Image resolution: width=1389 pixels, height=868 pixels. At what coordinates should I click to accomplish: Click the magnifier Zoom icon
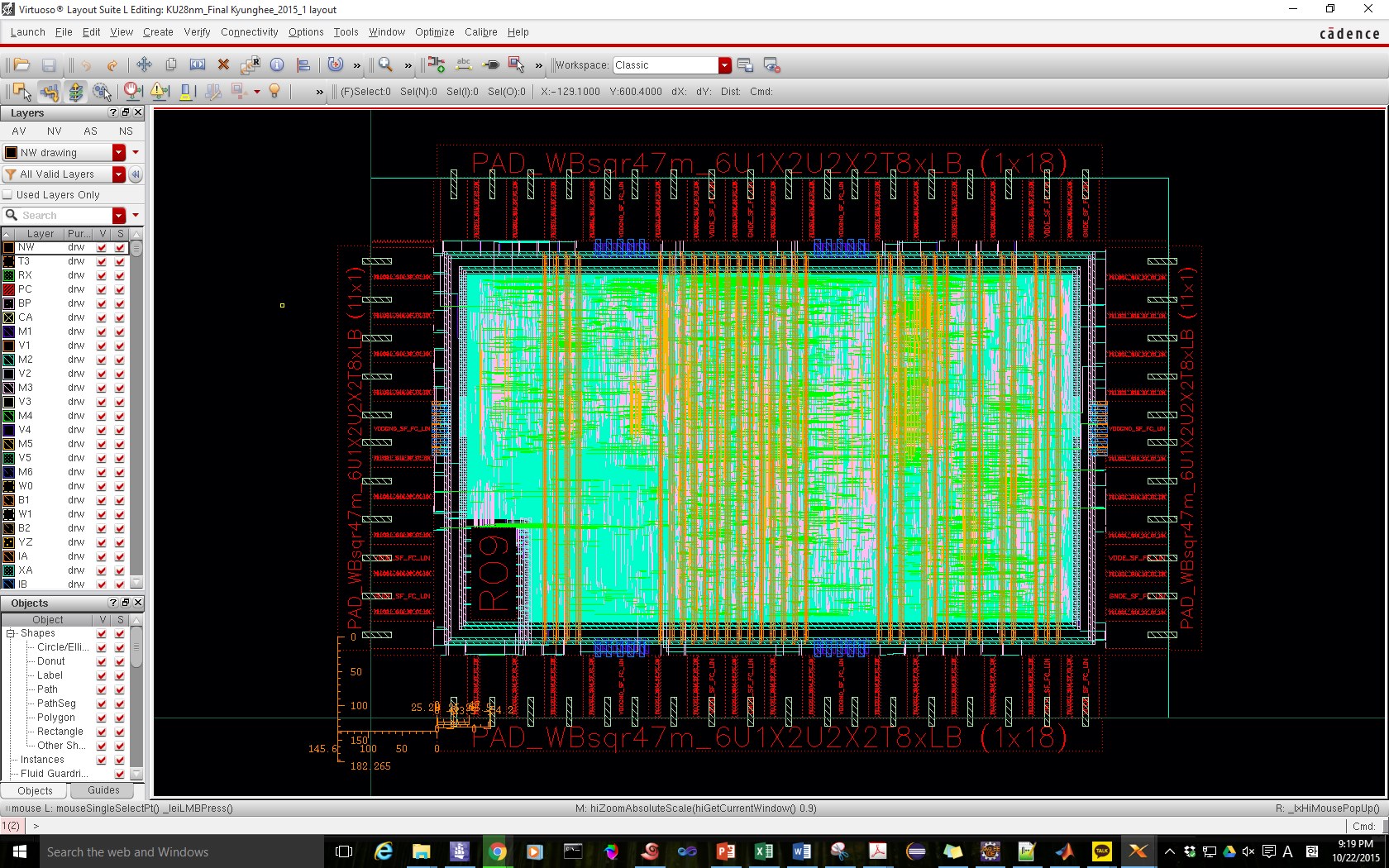[x=384, y=64]
